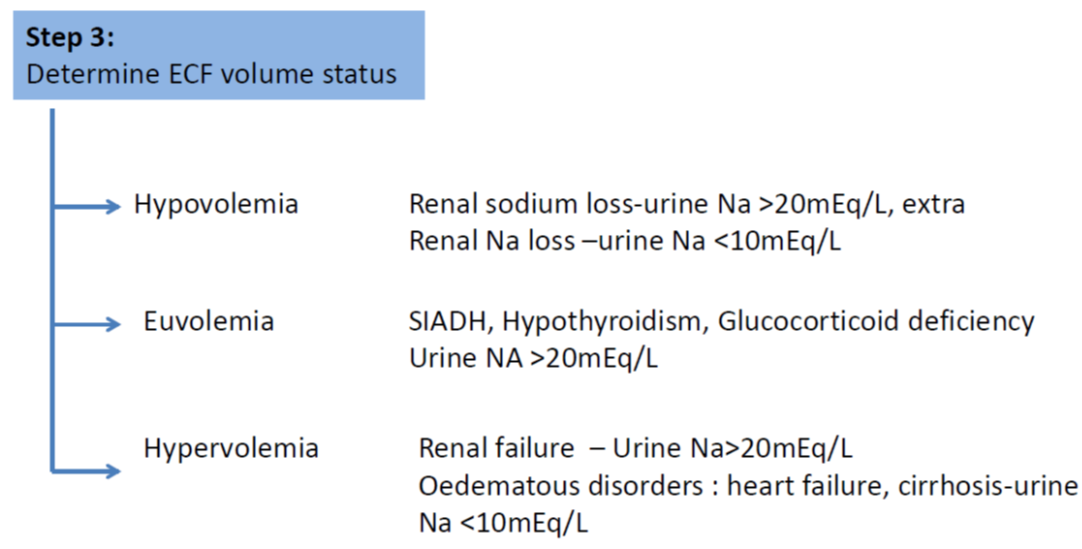Select "Determine ECF volume status" text
This screenshot has height=549, width=1082.
[x=211, y=74]
